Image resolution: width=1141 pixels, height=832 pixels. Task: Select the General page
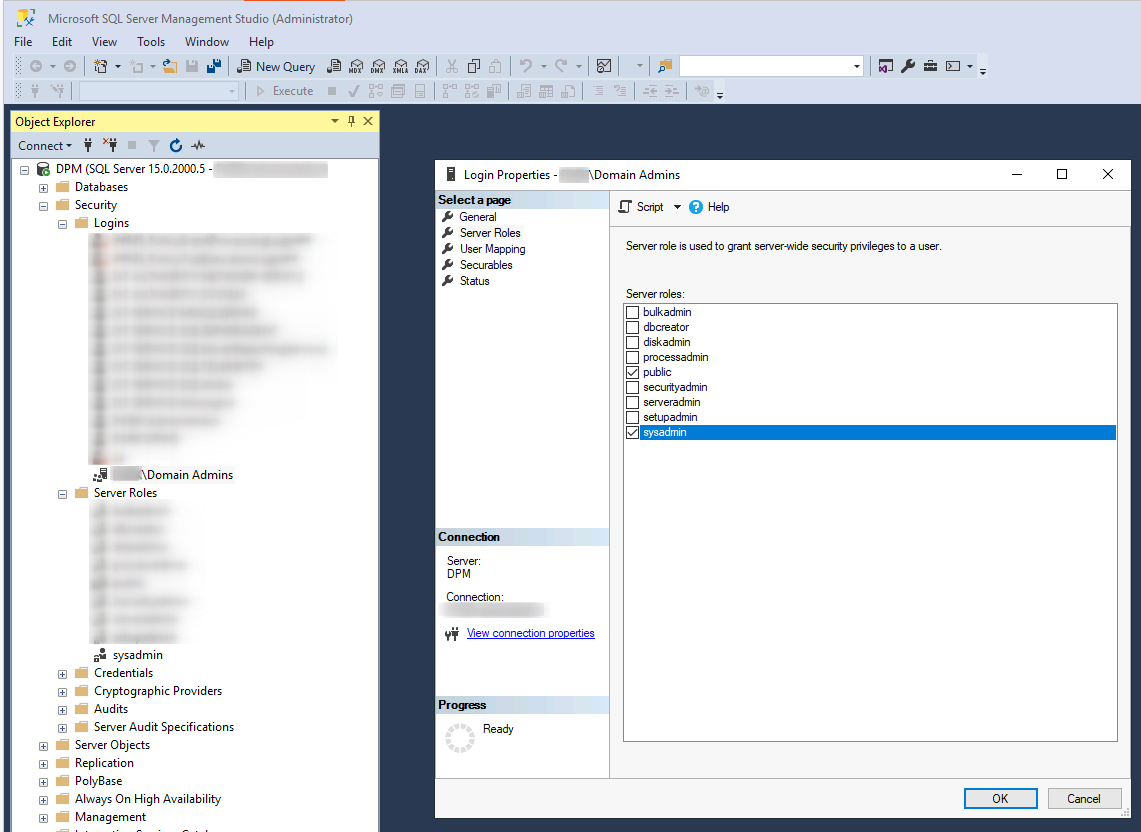click(x=477, y=217)
